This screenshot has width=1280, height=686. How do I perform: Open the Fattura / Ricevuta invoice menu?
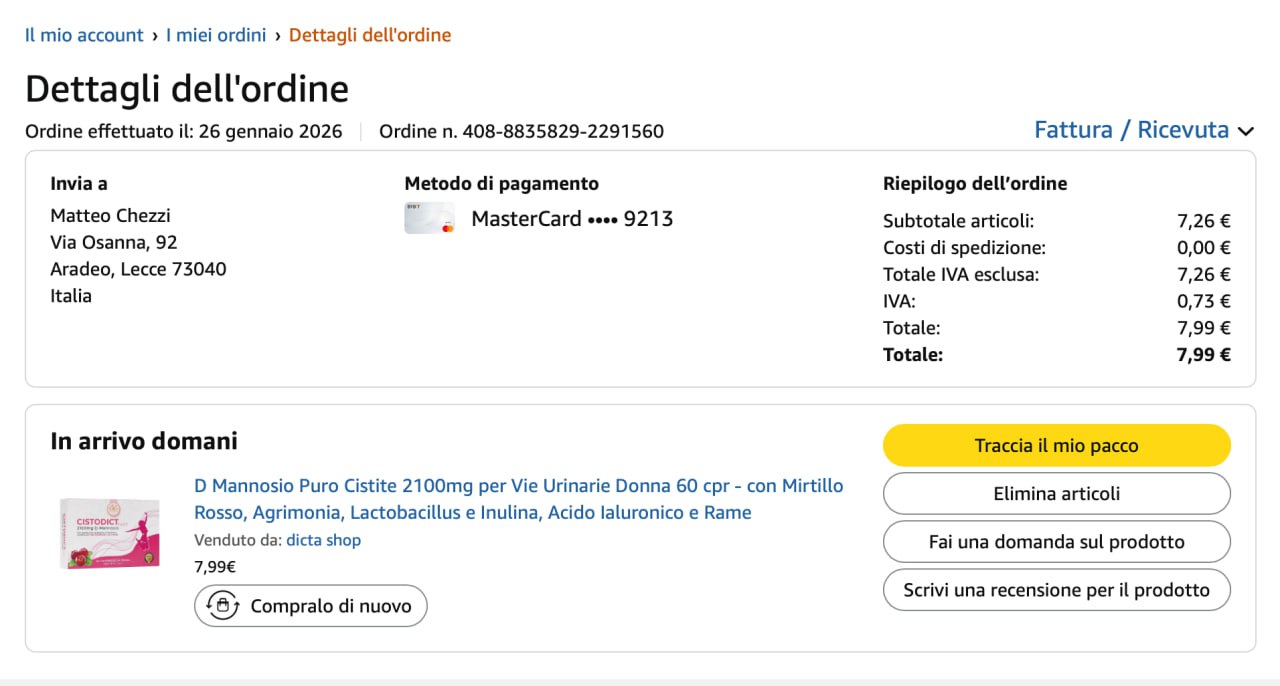click(1131, 130)
